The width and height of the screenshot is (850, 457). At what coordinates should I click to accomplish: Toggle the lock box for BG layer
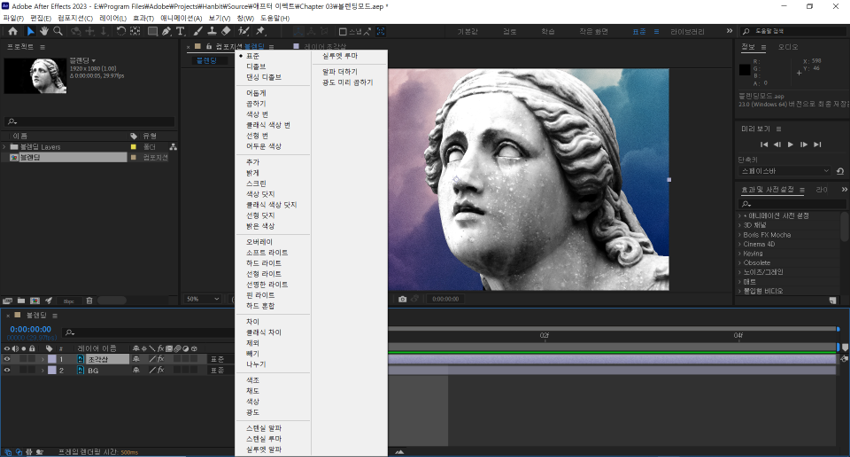[x=32, y=370]
